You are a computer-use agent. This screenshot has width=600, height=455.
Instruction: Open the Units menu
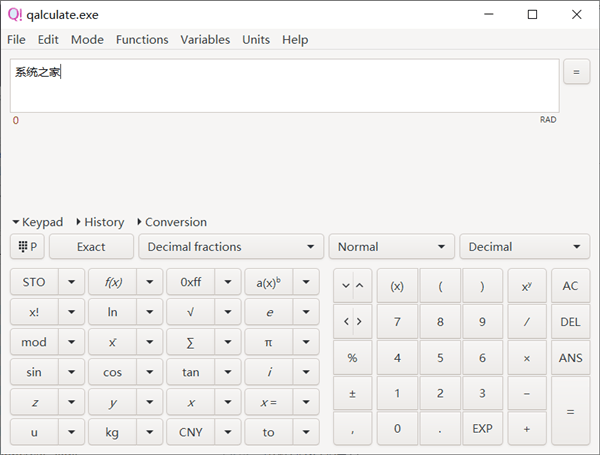click(x=256, y=39)
